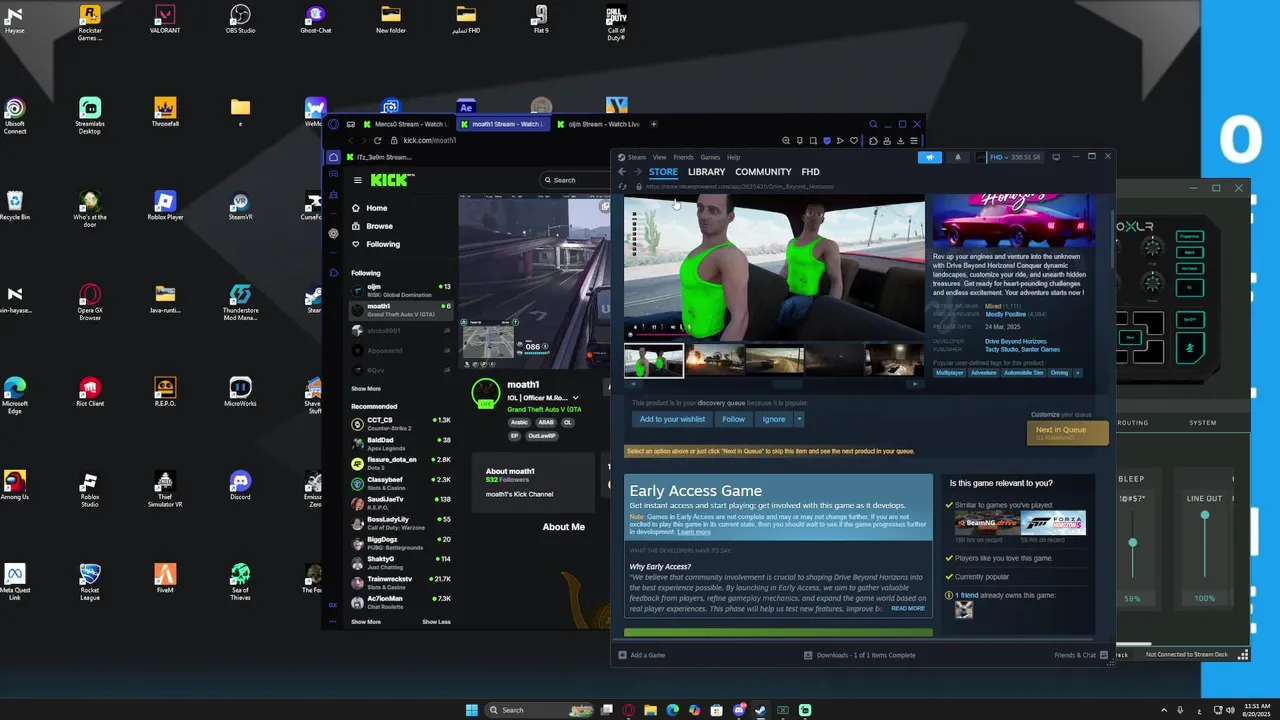Open Friends & Chat in Steam
This screenshot has width=1280, height=720.
click(x=1081, y=655)
